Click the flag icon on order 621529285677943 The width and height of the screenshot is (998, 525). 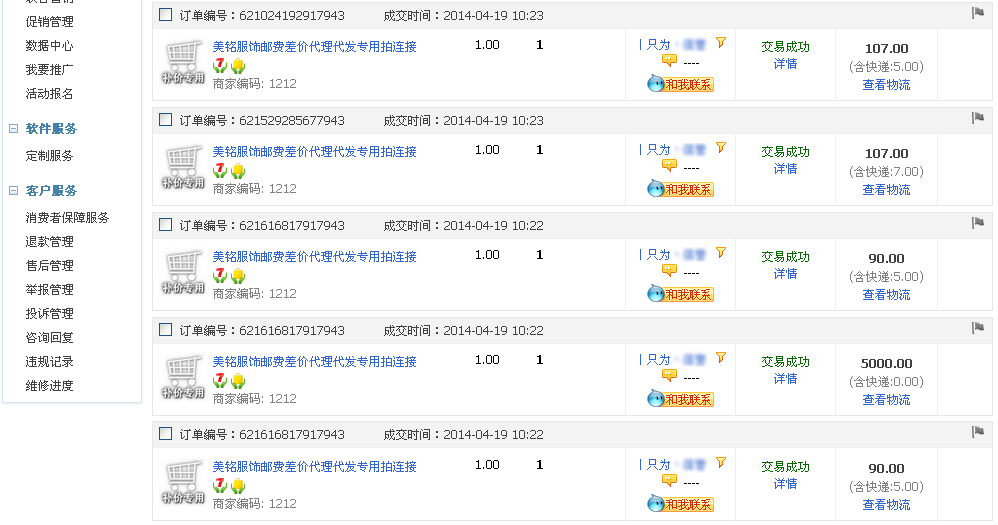pos(978,118)
